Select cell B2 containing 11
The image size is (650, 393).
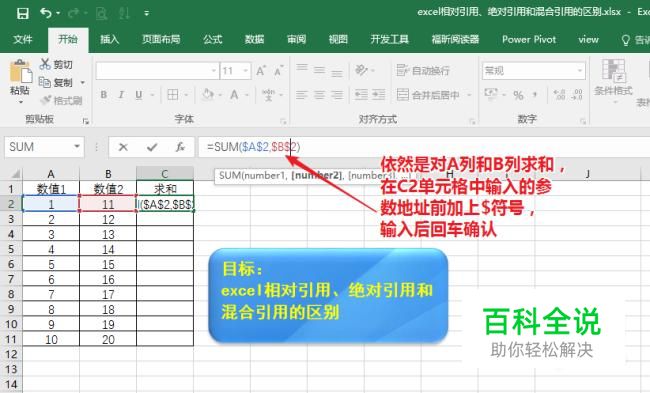pyautogui.click(x=108, y=204)
